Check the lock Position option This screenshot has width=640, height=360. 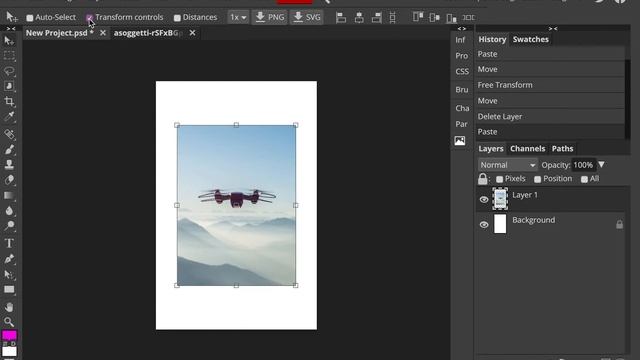538,179
